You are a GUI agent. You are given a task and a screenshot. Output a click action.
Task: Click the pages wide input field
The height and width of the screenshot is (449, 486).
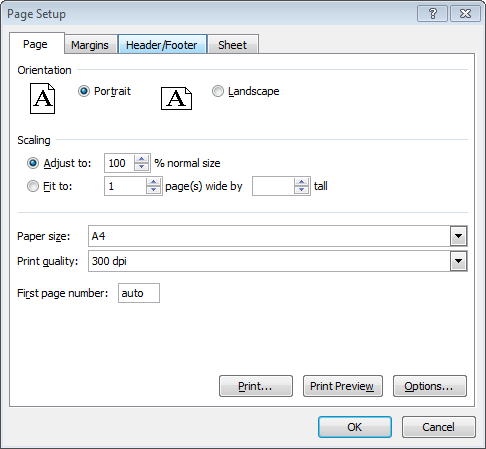coord(125,186)
